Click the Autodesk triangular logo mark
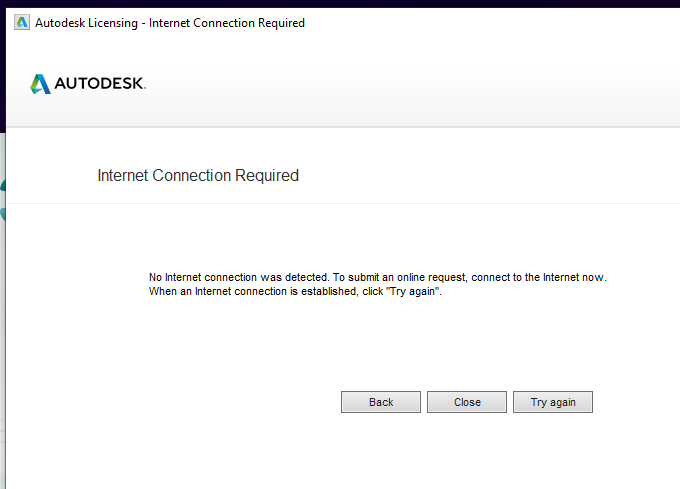The height and width of the screenshot is (489, 680). pos(40,84)
